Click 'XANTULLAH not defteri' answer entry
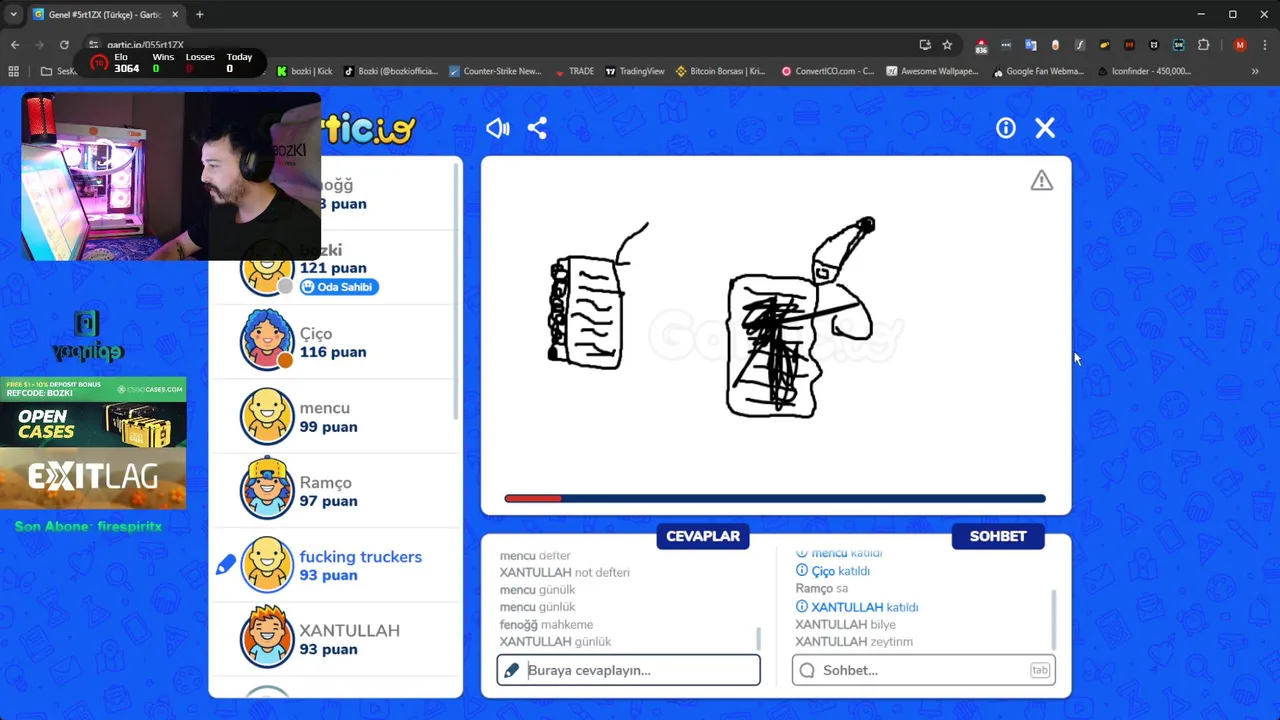Image resolution: width=1280 pixels, height=720 pixels. tap(565, 573)
